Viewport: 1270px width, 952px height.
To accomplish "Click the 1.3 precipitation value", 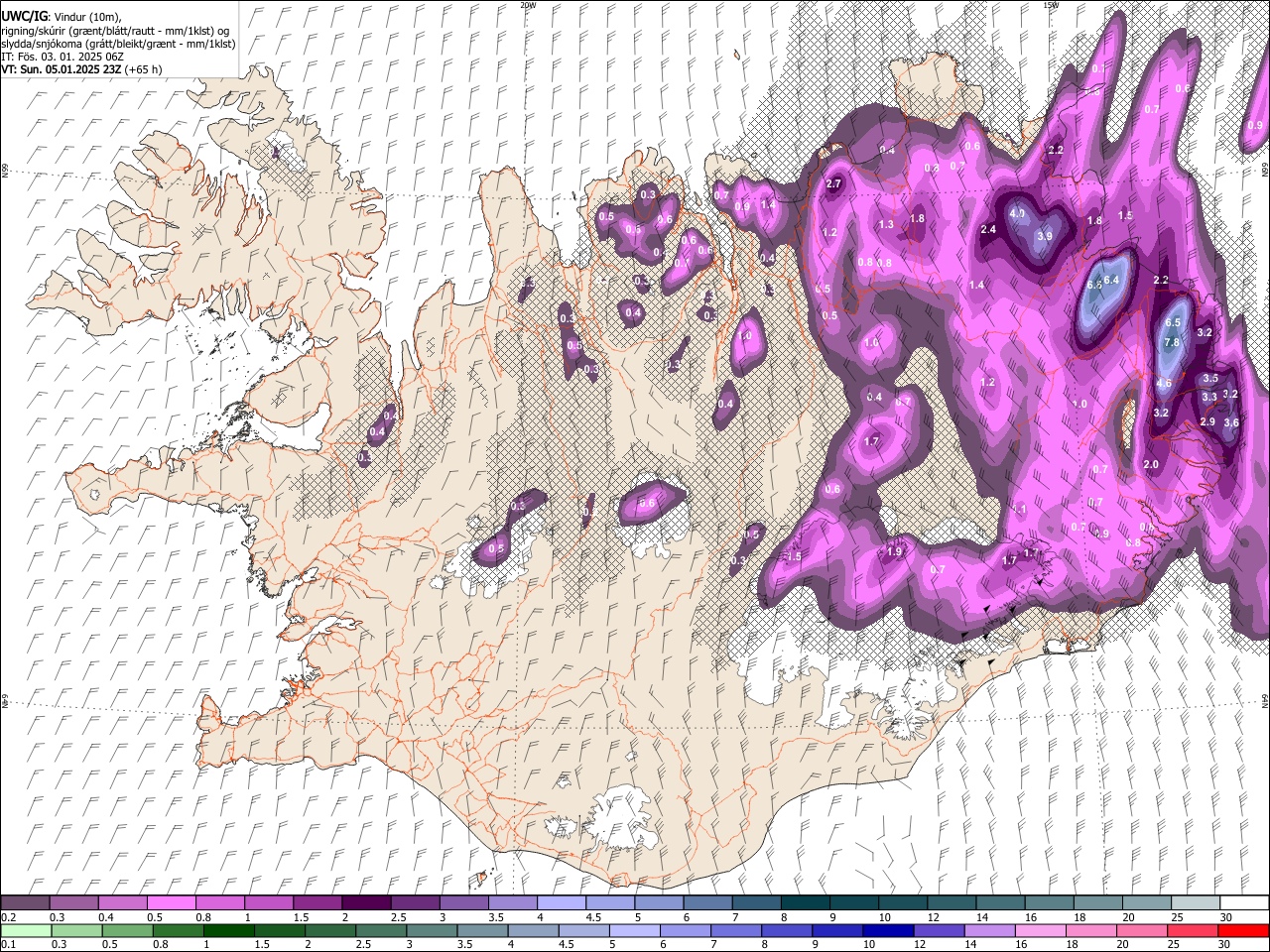I will (886, 225).
